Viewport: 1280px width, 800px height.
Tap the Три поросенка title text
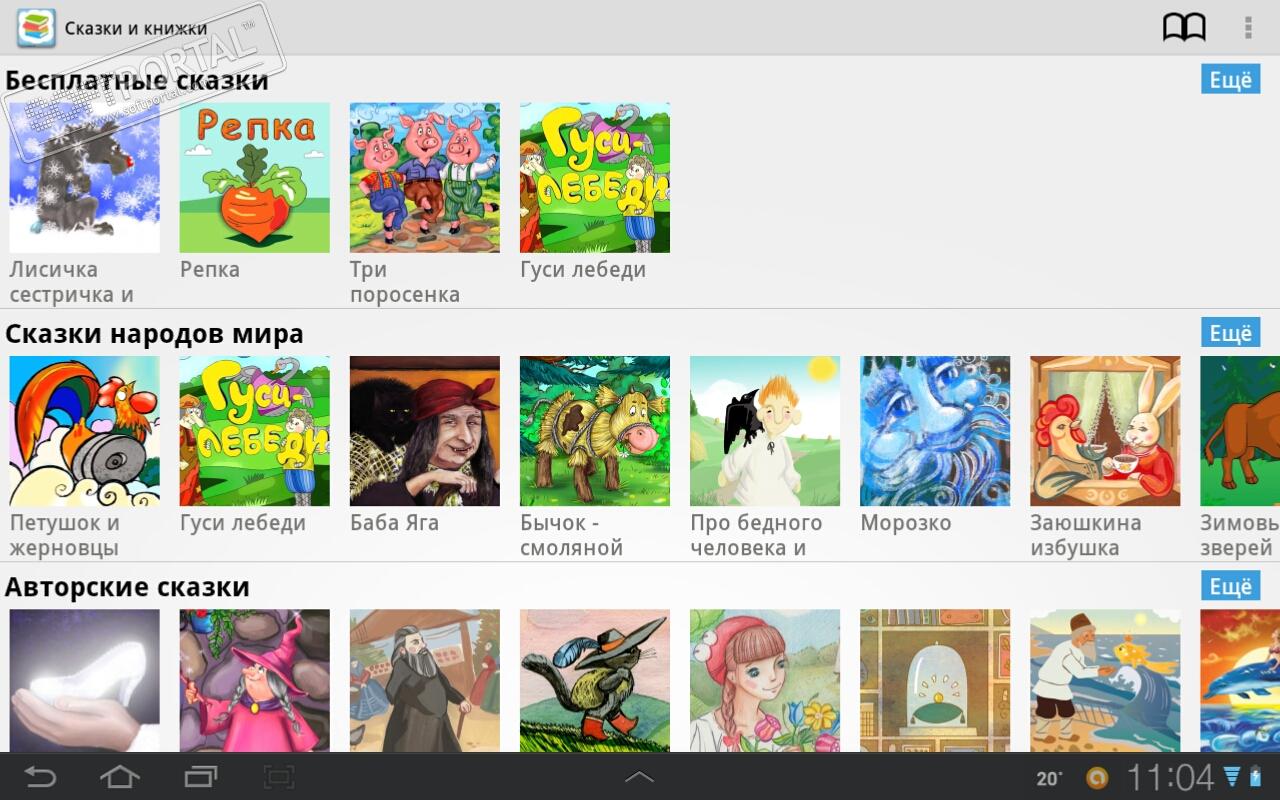click(x=405, y=282)
